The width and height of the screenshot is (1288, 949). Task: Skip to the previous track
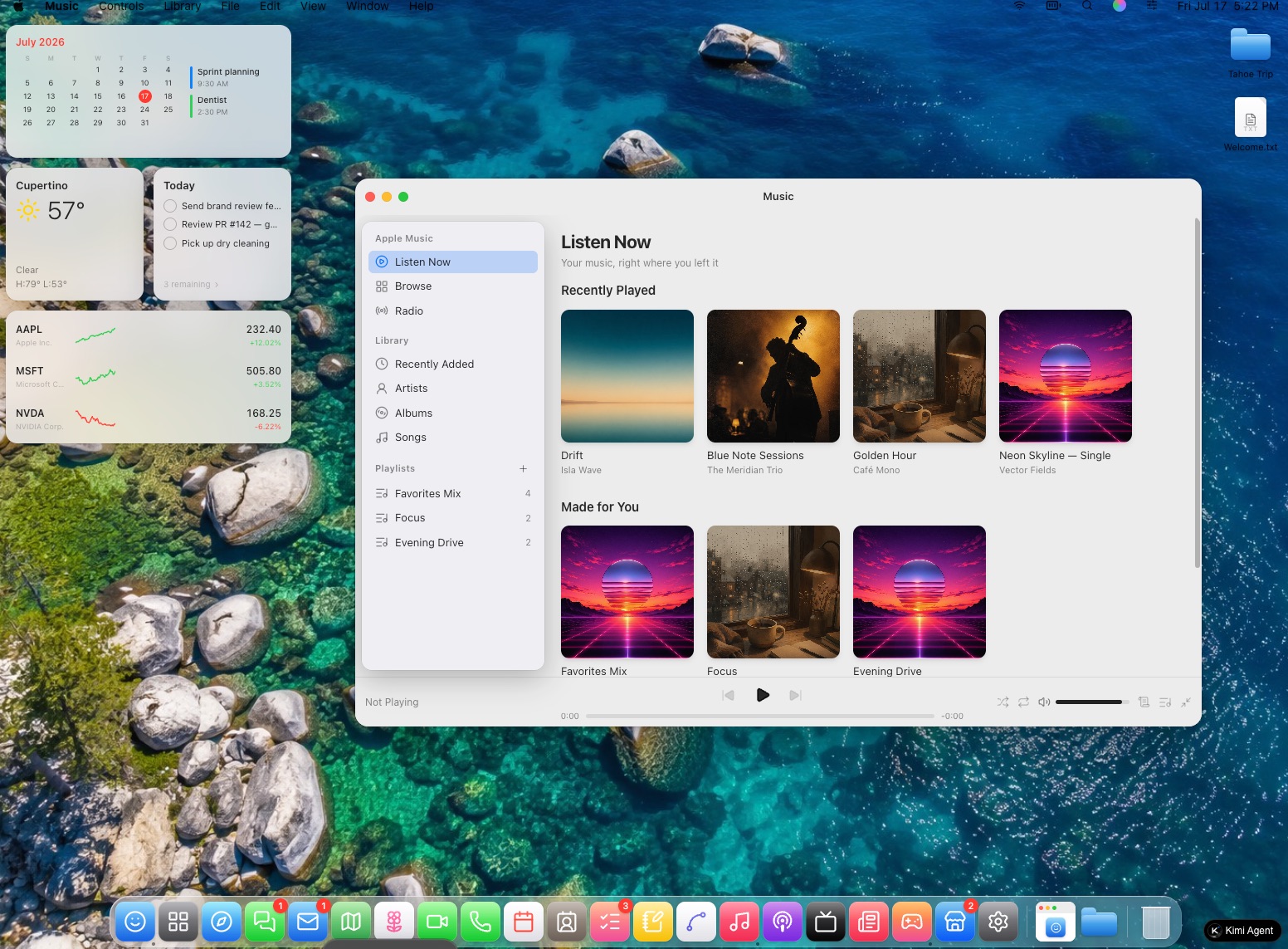tap(728, 695)
